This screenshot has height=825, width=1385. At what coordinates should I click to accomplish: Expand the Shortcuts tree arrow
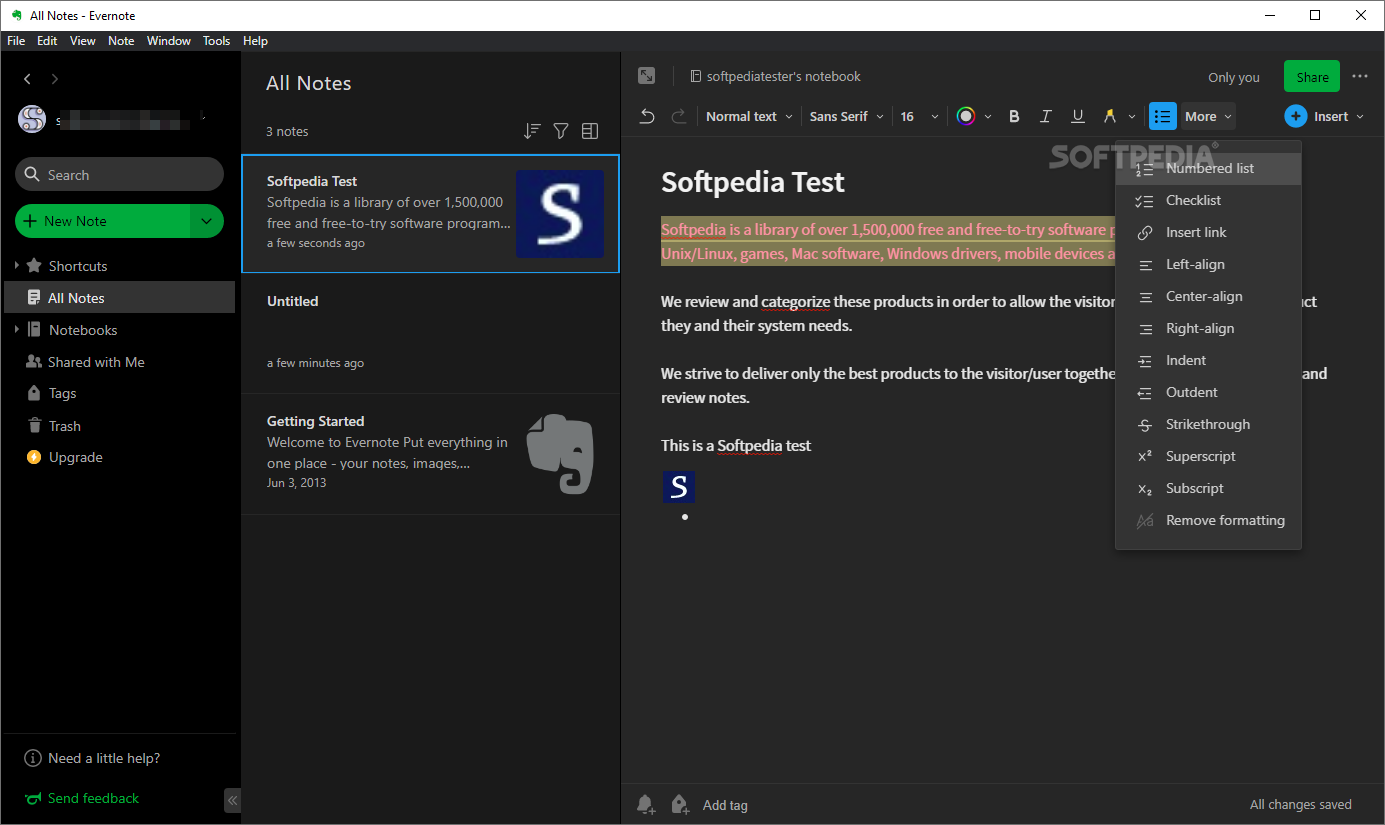point(16,266)
